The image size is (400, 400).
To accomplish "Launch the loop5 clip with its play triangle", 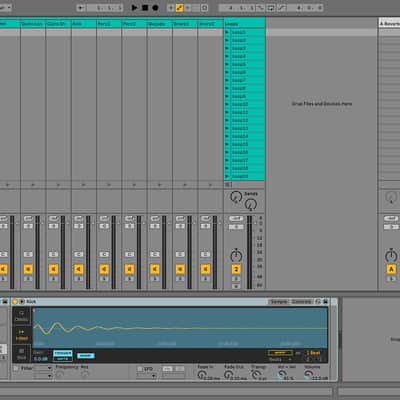I will 227,64.
